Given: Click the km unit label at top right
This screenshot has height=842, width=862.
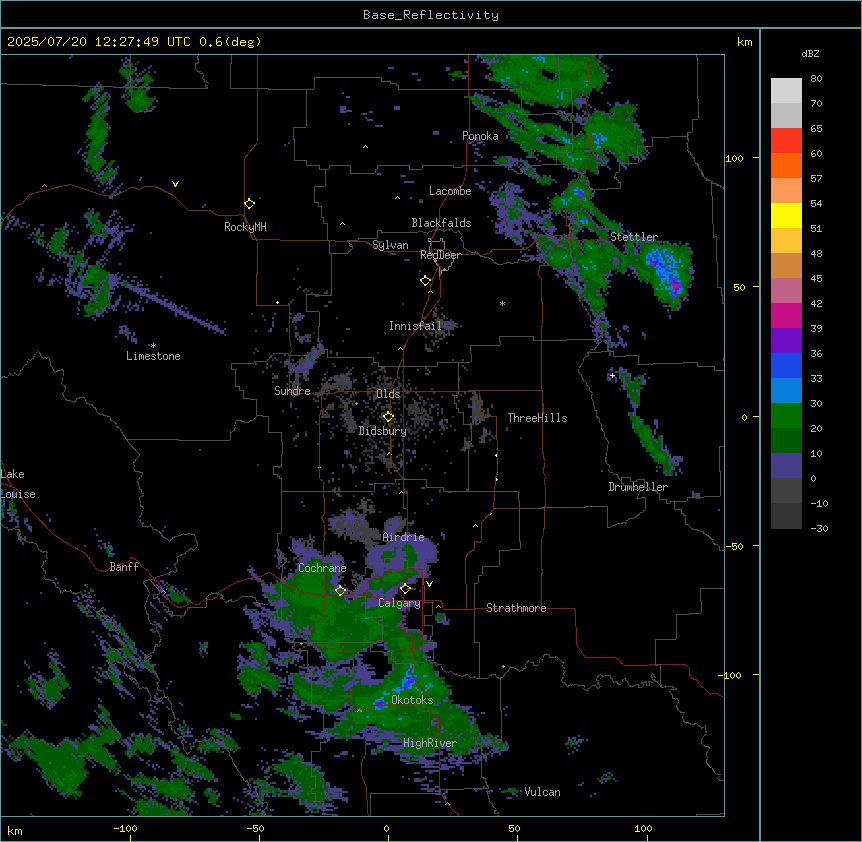Looking at the screenshot, I should [x=744, y=42].
